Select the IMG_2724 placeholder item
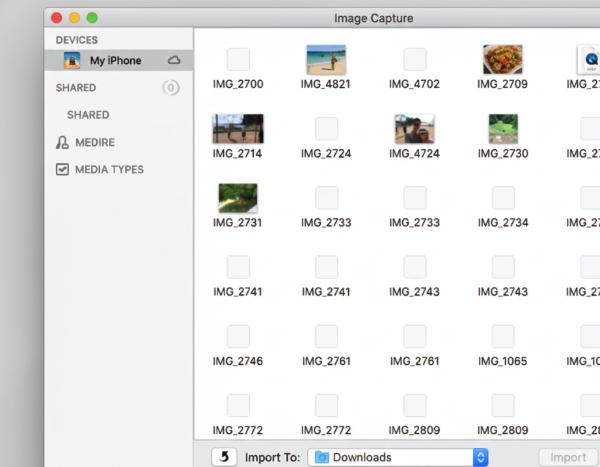 click(x=326, y=129)
